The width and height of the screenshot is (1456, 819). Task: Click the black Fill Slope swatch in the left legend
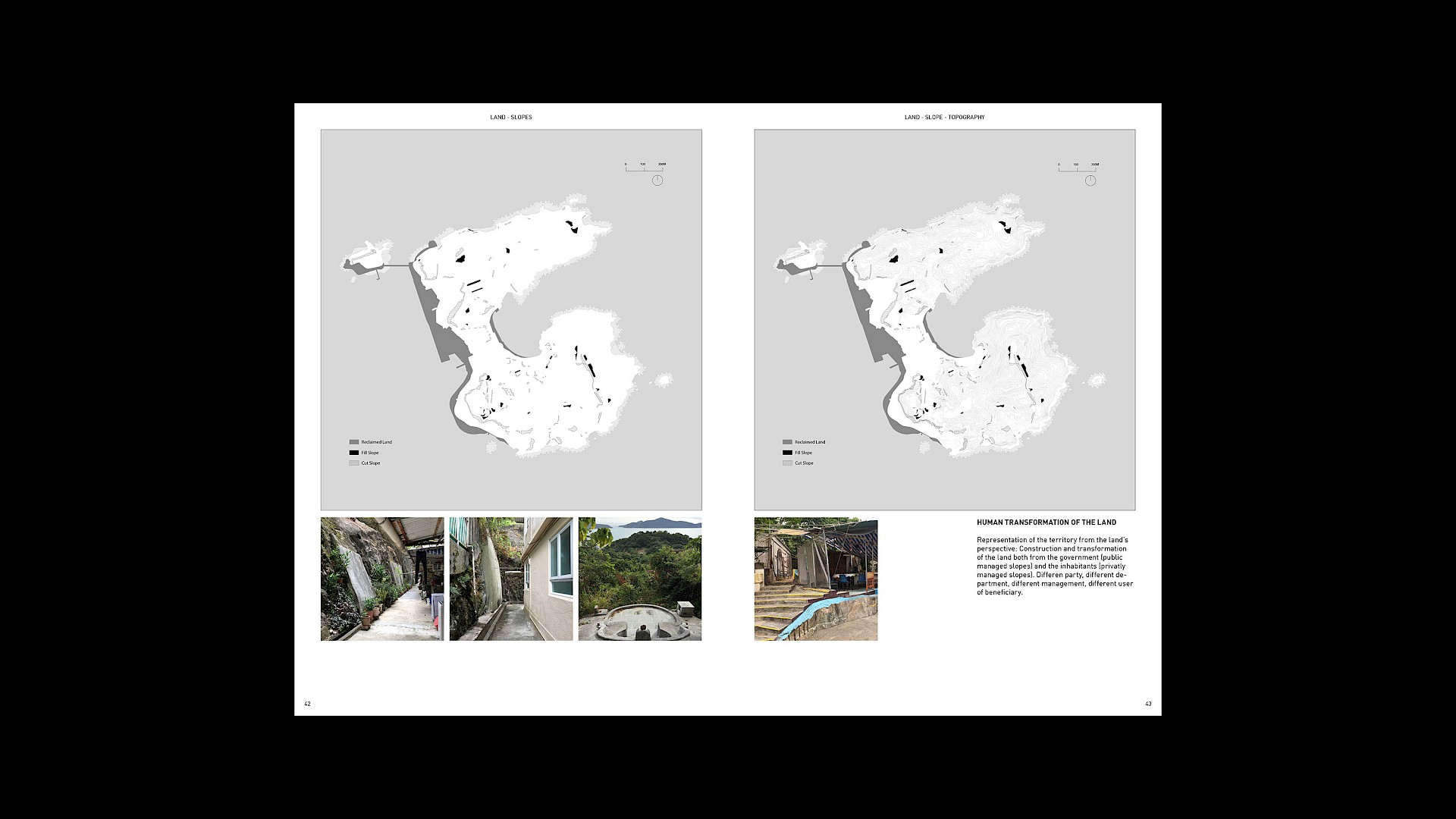[x=353, y=453]
